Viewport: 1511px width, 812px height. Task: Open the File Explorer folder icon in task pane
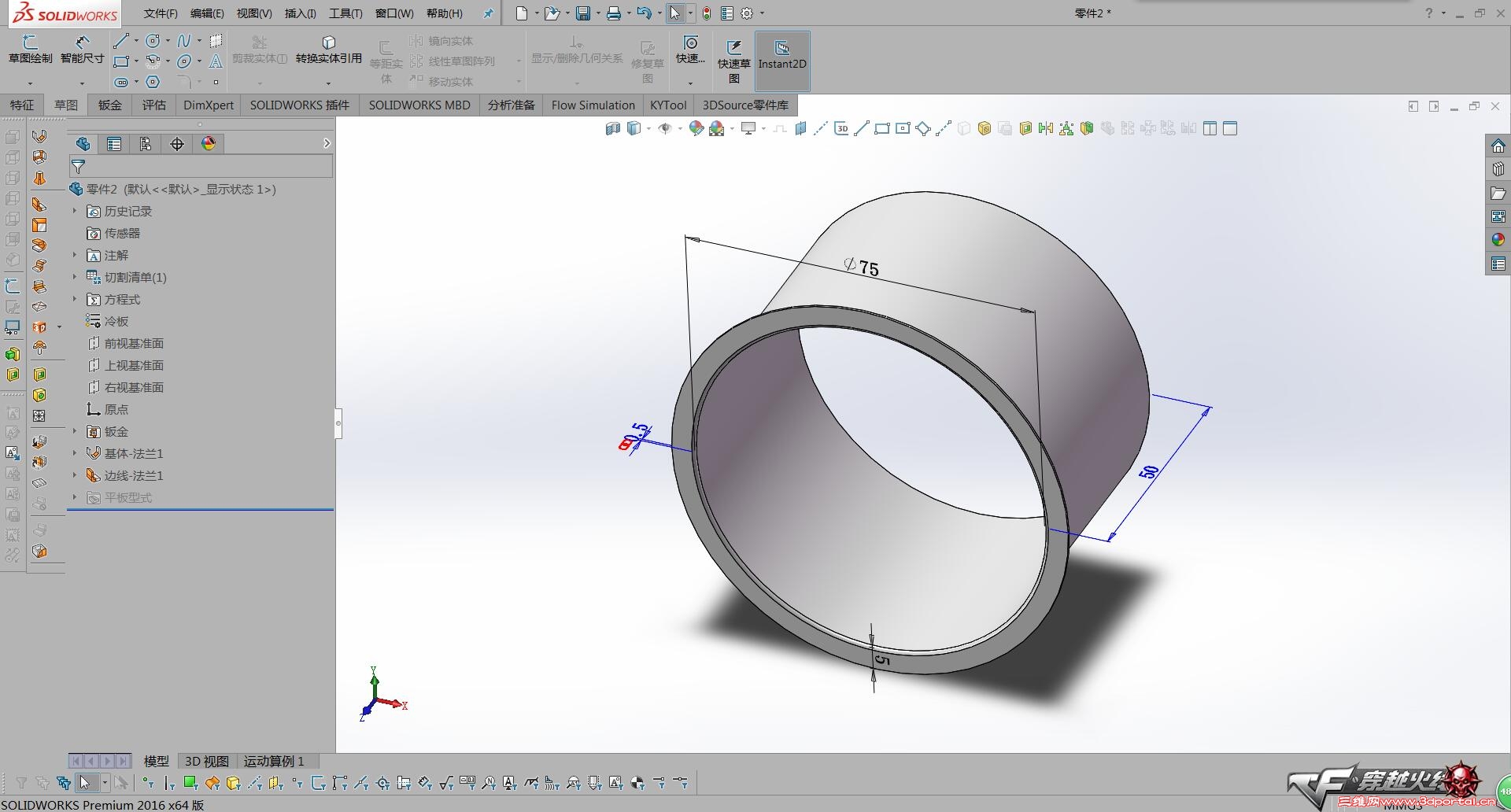click(1498, 193)
